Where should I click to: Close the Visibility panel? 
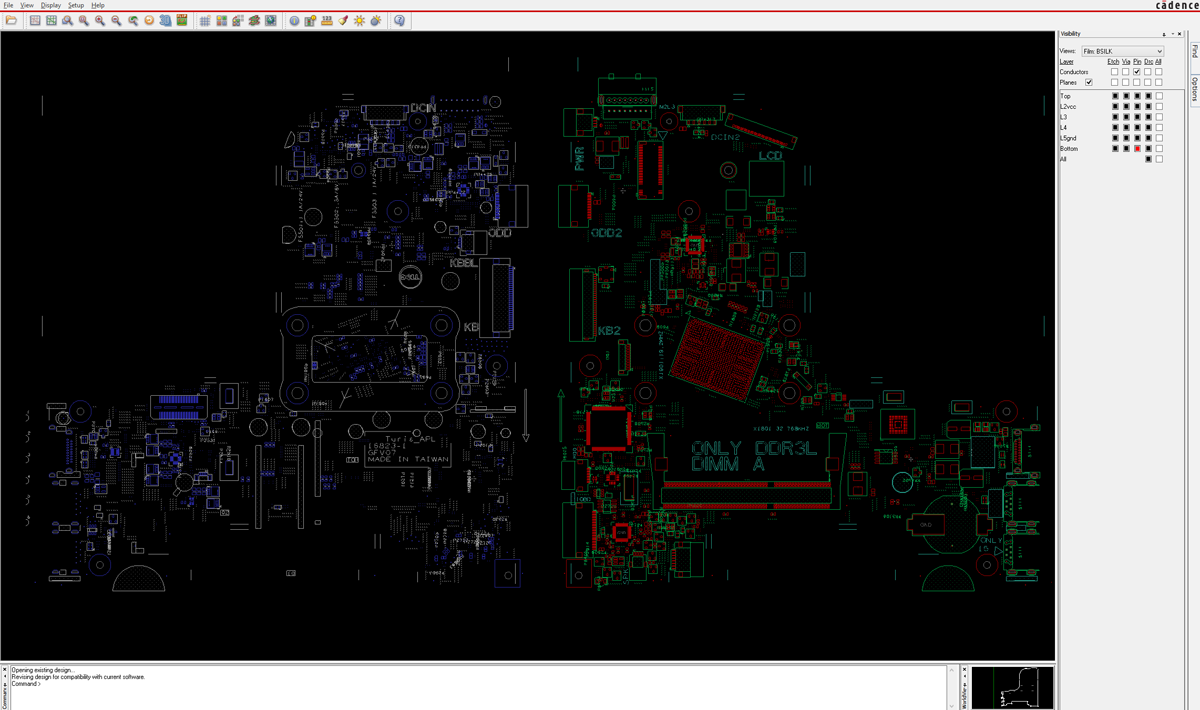(1180, 34)
